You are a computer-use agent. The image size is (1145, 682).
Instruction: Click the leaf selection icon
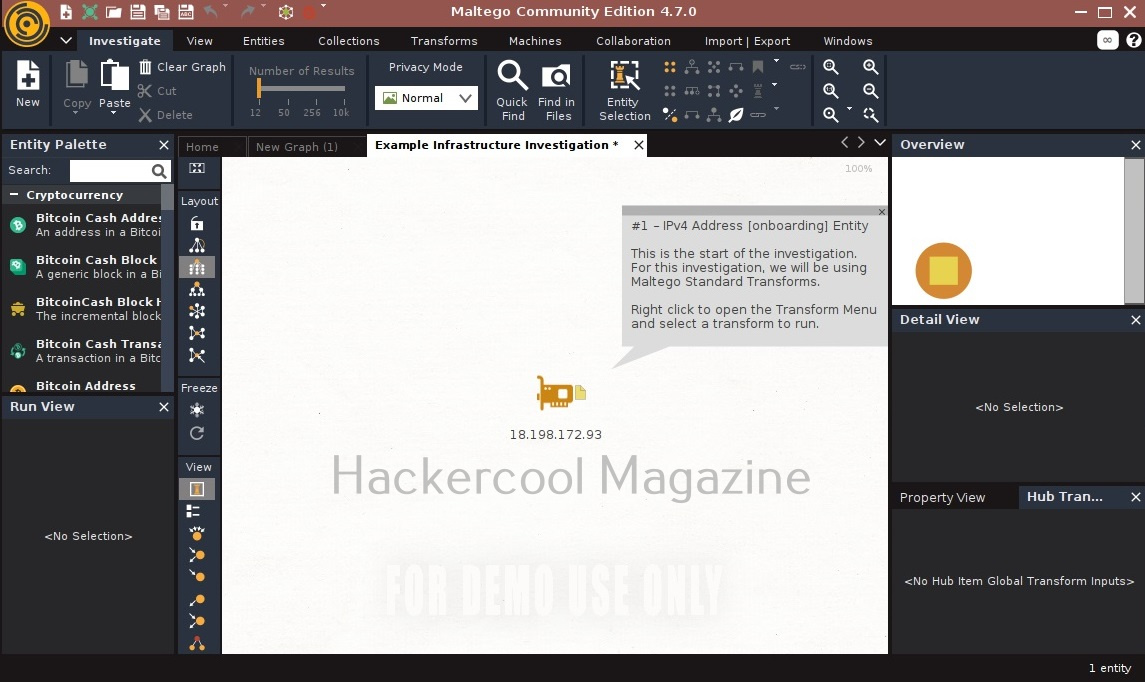click(x=736, y=115)
